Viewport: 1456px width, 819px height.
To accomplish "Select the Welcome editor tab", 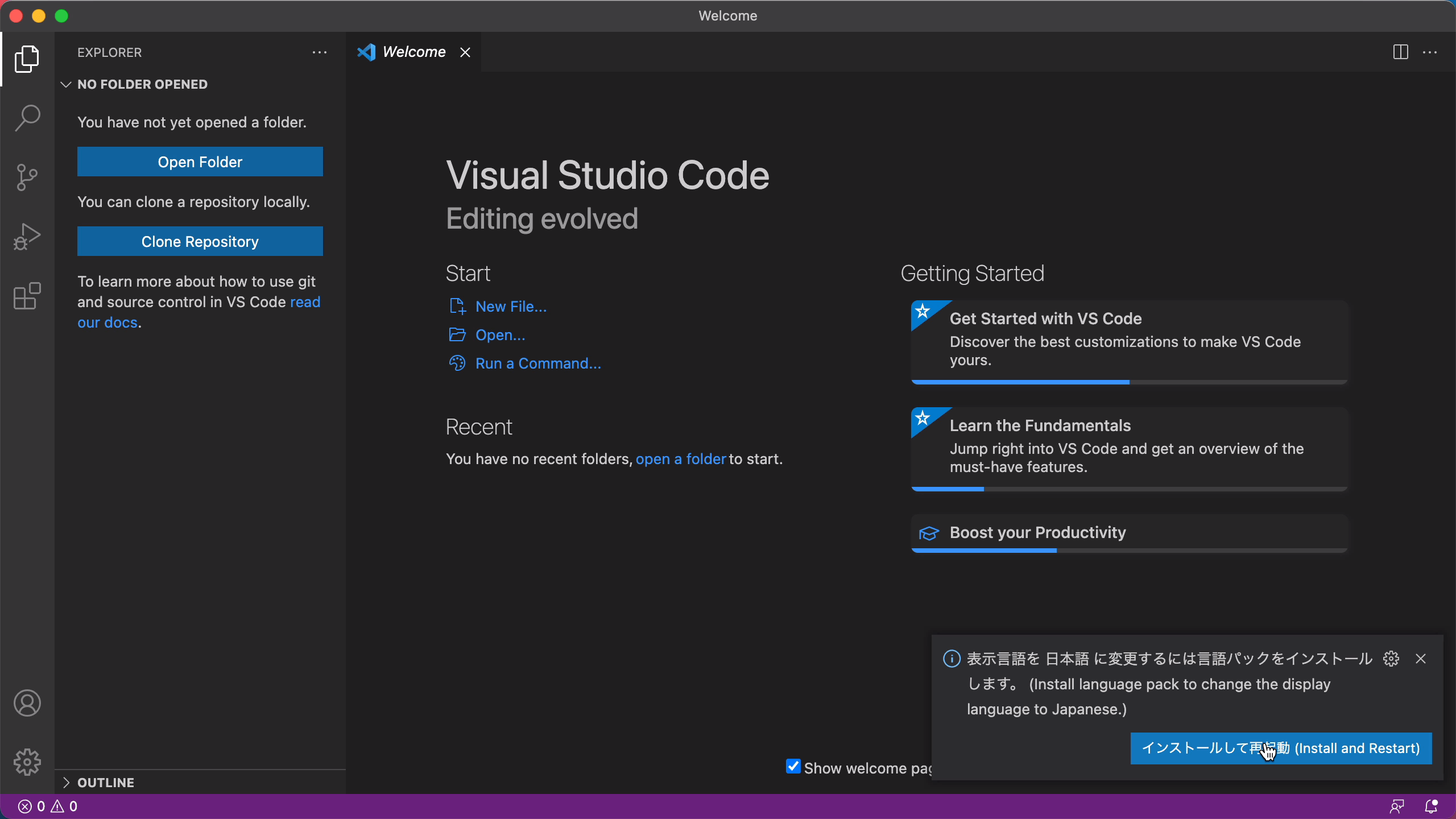I will [414, 52].
